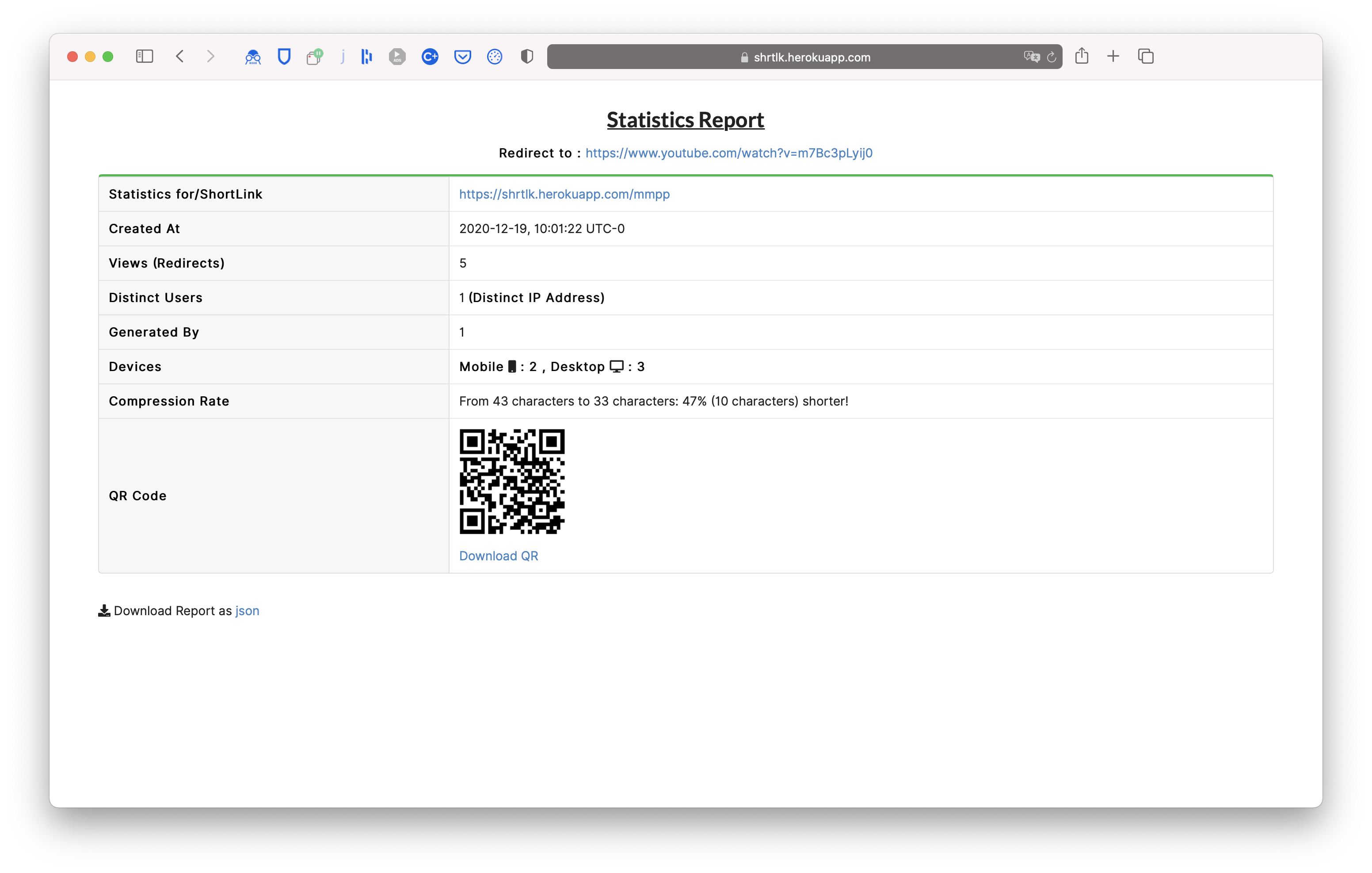
Task: Show the tab overview
Action: 1145,56
